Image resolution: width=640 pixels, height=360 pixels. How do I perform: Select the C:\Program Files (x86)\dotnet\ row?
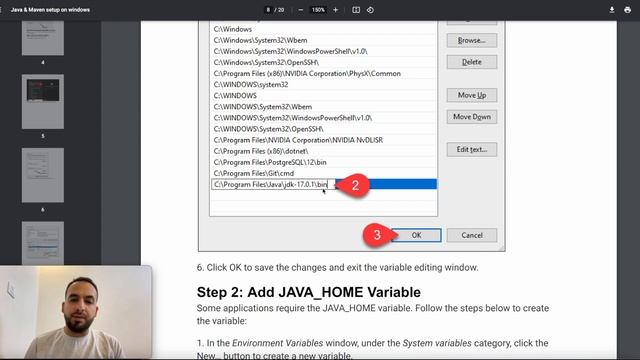pyautogui.click(x=323, y=151)
